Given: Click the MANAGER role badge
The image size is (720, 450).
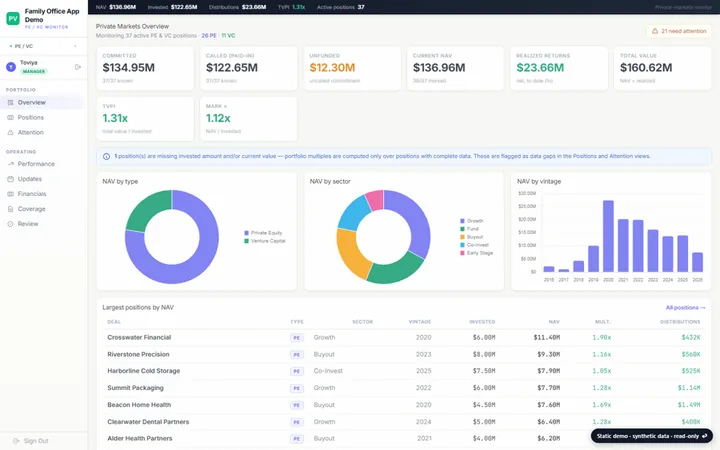Looking at the screenshot, I should [34, 72].
